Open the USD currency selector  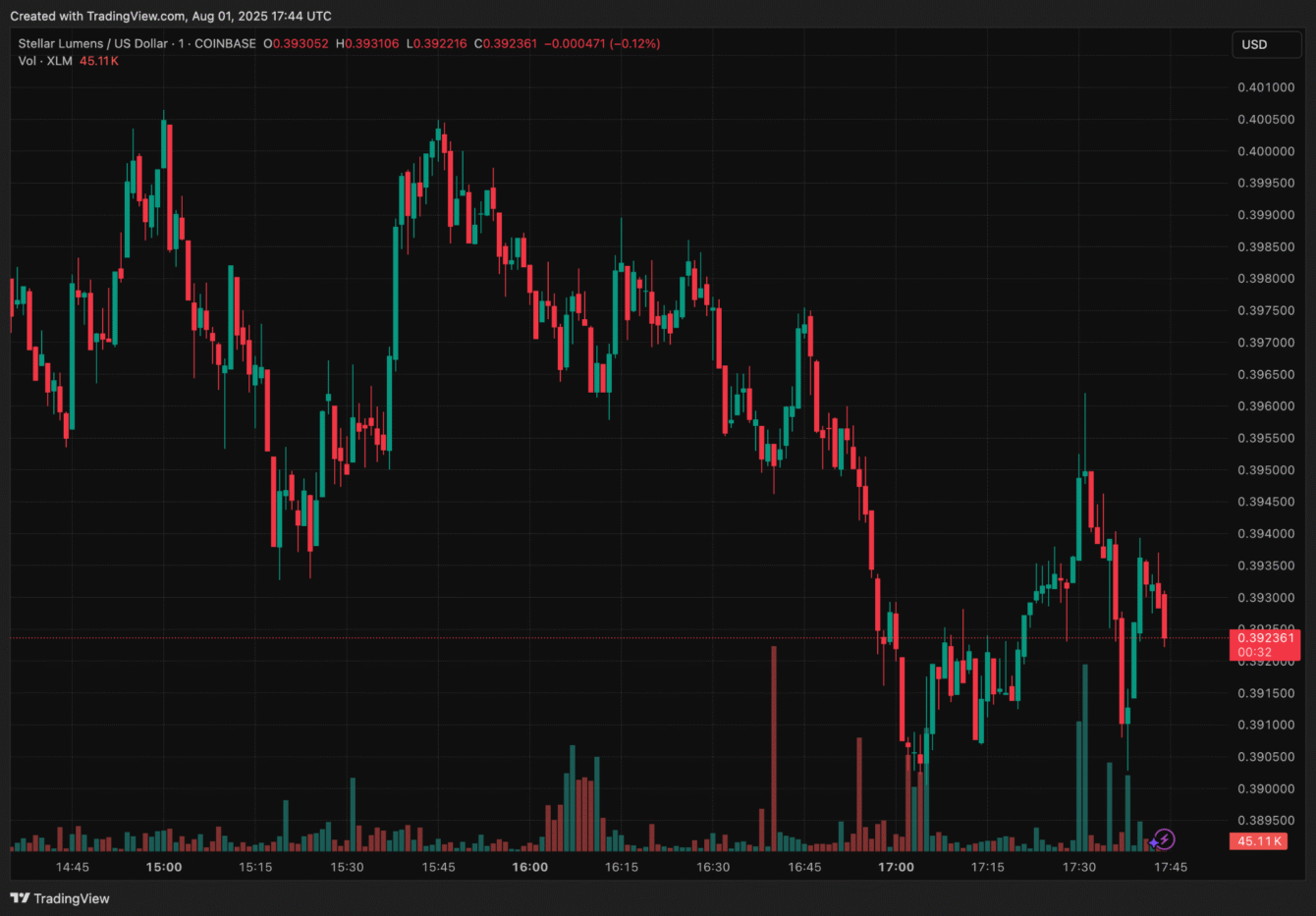point(1266,44)
